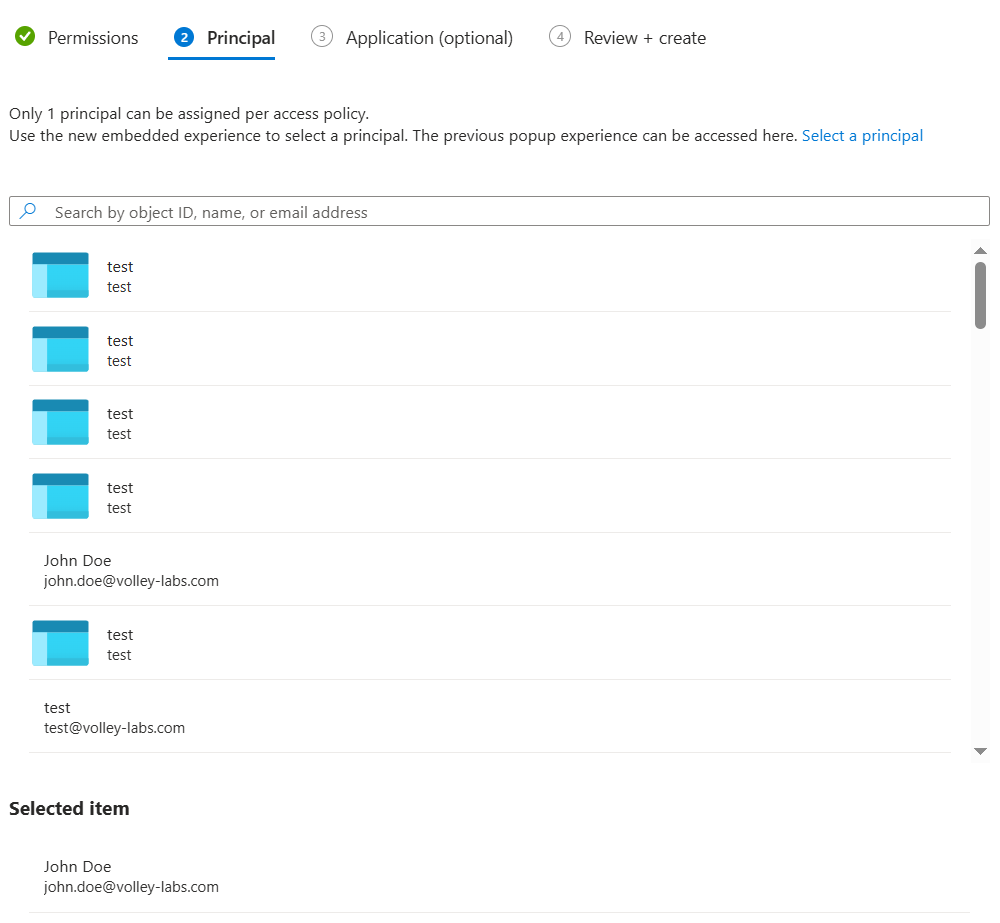Select the second test application icon in list
This screenshot has width=1000, height=923.
click(x=60, y=349)
